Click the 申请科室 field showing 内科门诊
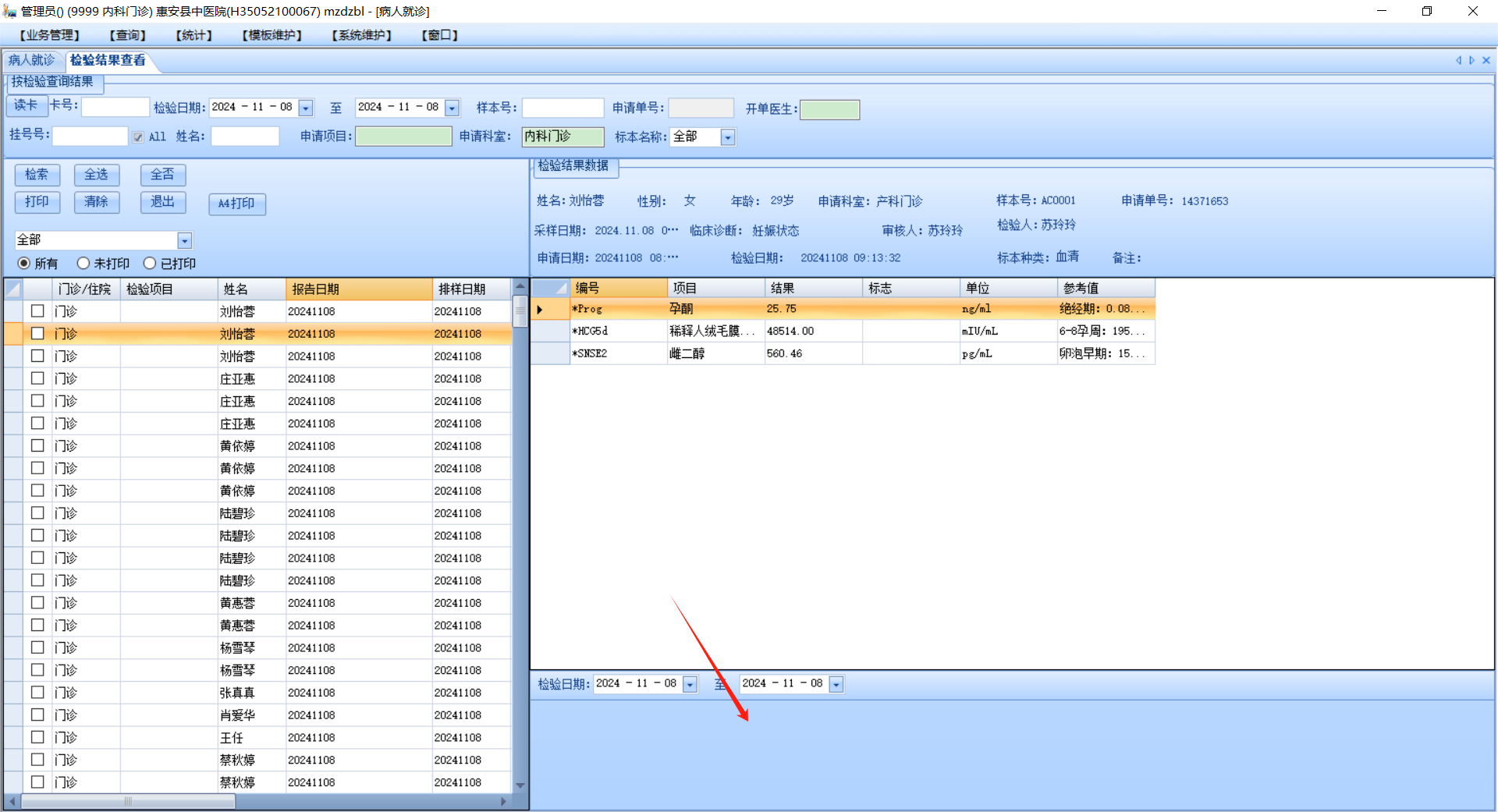This screenshot has width=1498, height=812. [x=563, y=137]
